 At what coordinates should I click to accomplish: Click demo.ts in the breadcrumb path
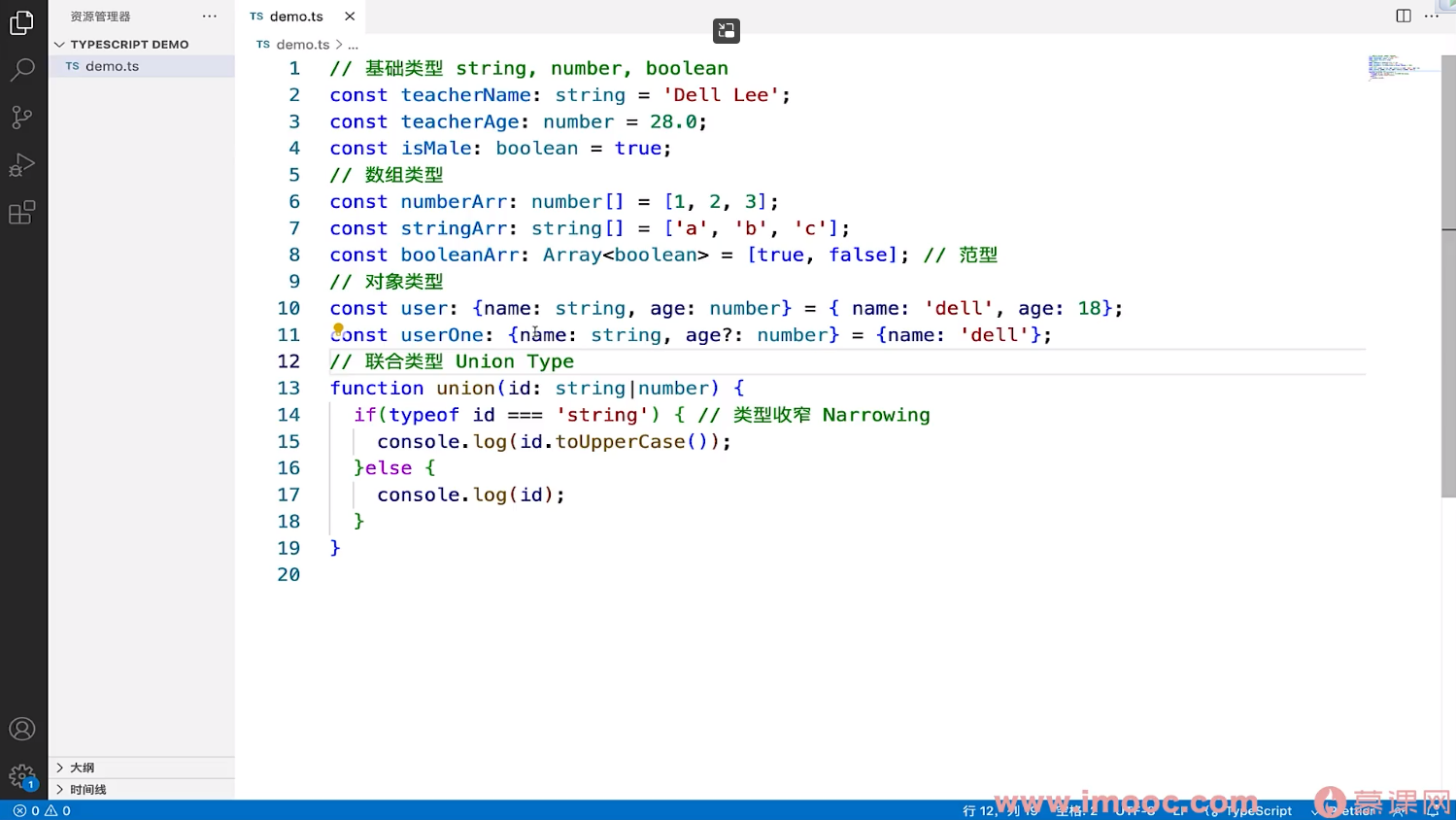pyautogui.click(x=302, y=45)
